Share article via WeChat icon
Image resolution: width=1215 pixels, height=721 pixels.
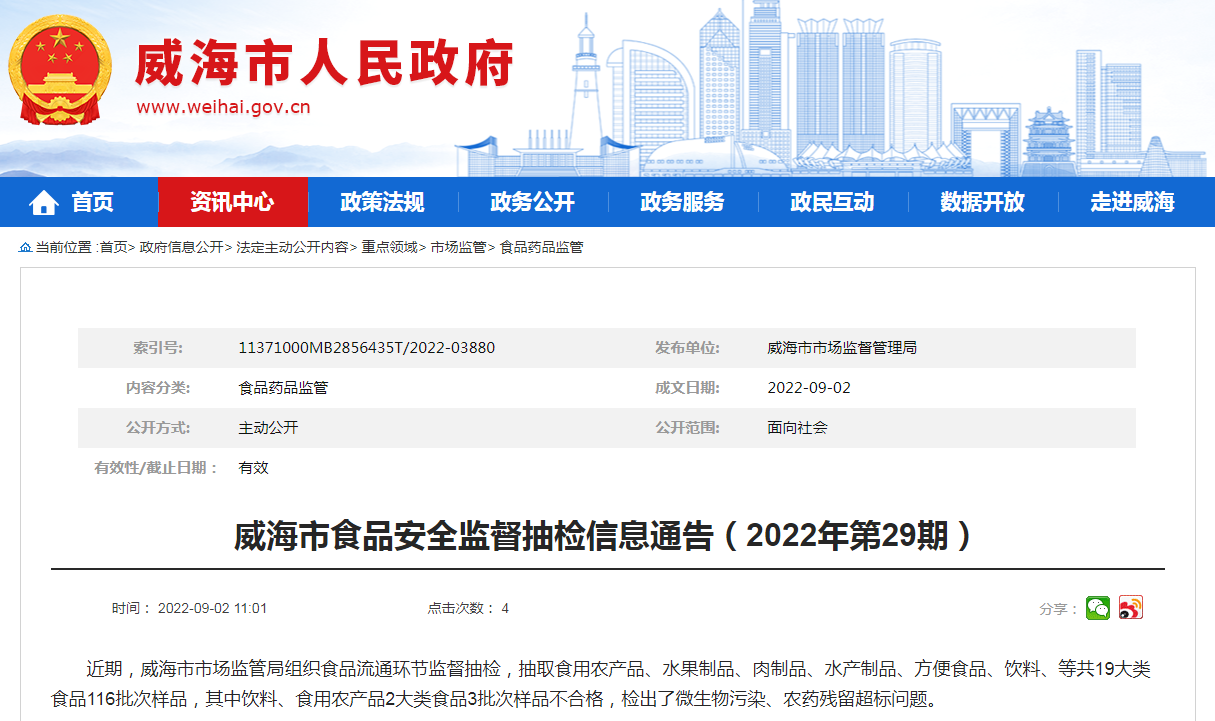click(1098, 608)
